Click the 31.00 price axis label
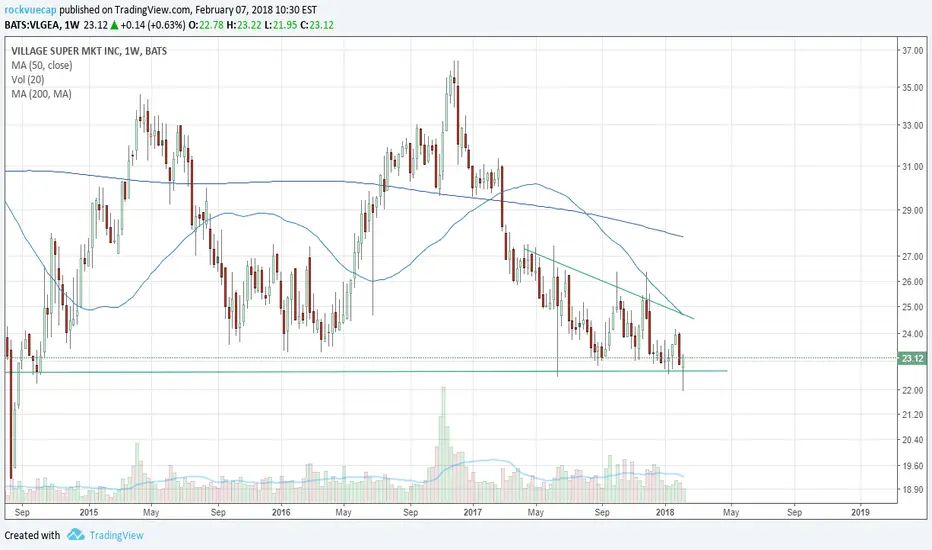This screenshot has height=550, width=932. (913, 167)
